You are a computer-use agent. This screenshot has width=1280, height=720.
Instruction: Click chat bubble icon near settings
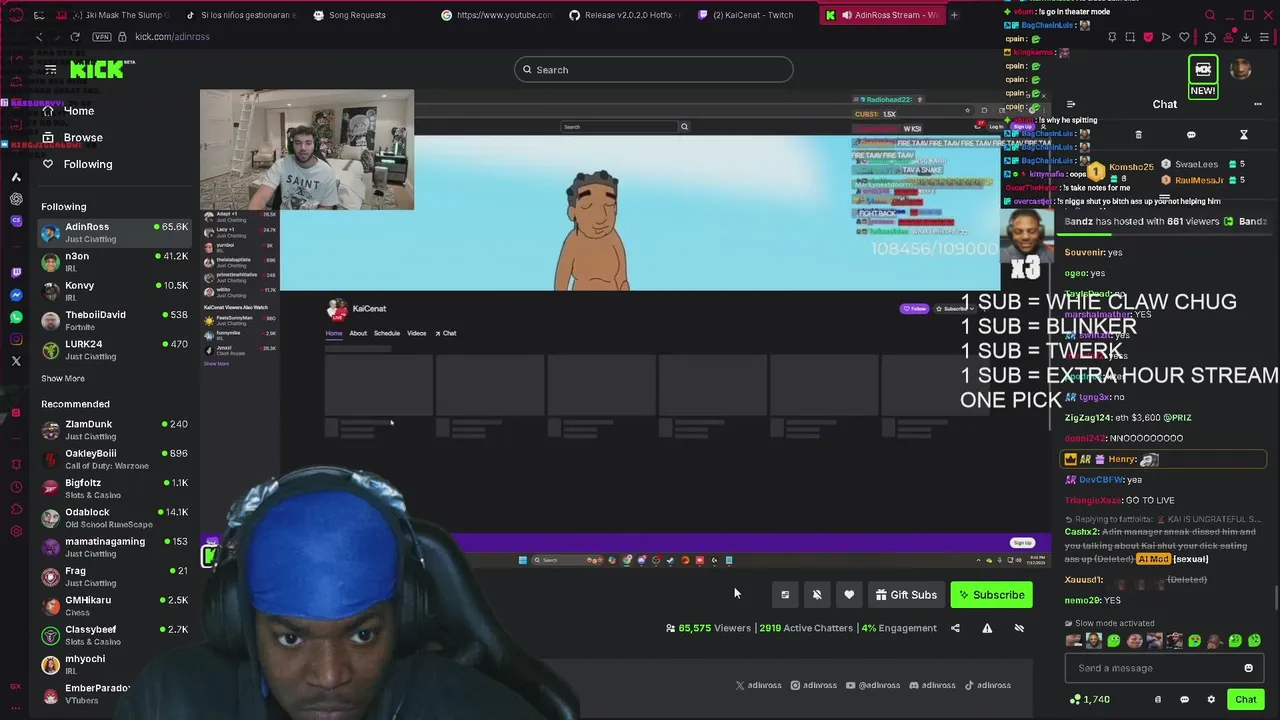pos(1185,700)
